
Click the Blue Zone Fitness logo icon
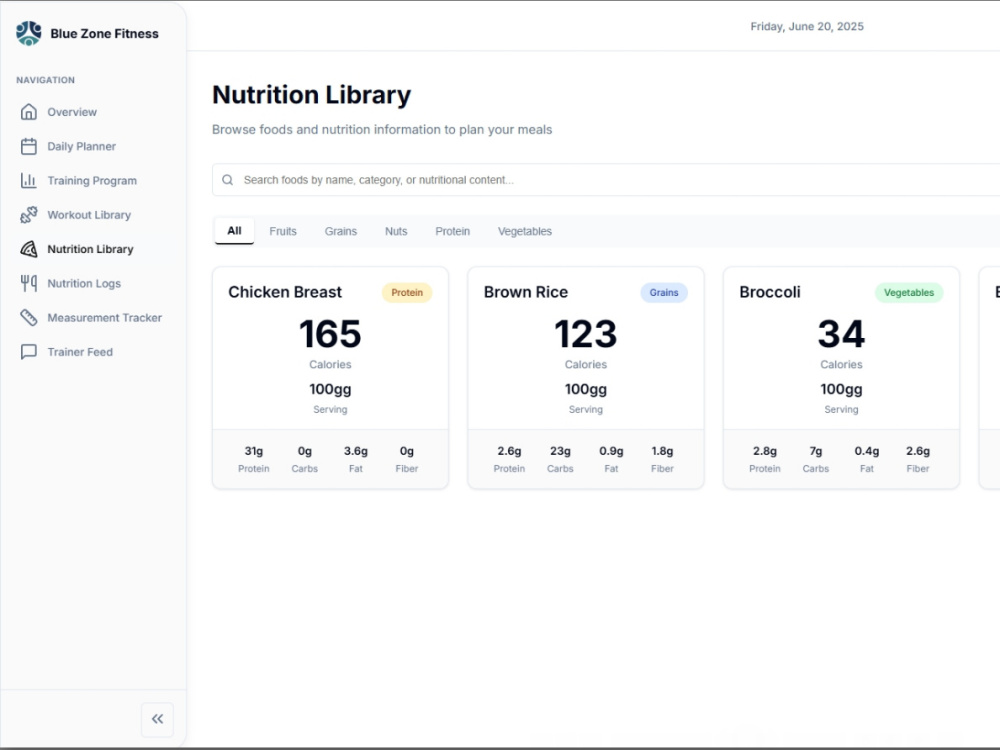click(x=29, y=33)
